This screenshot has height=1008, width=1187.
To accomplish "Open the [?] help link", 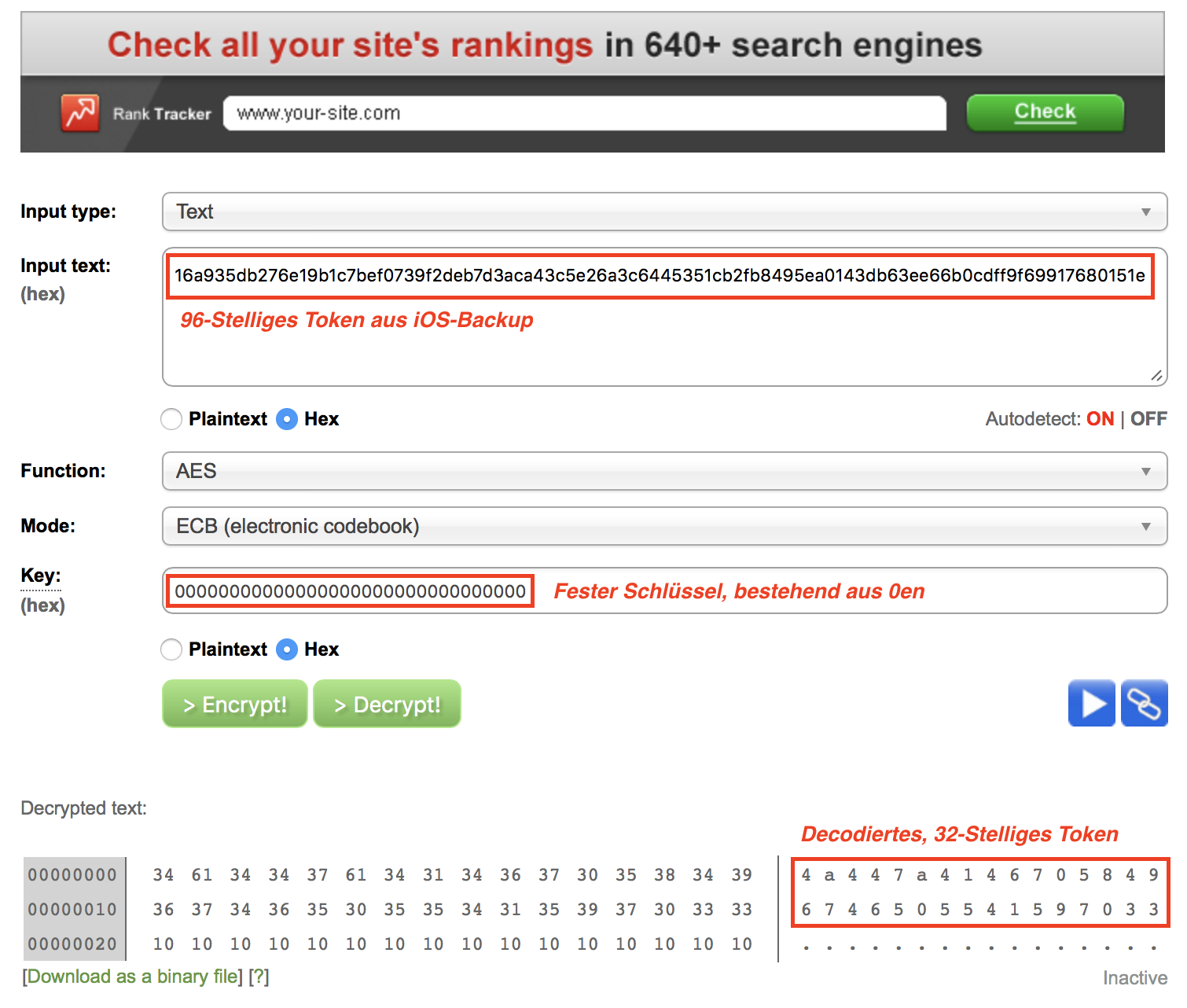I will pyautogui.click(x=259, y=977).
